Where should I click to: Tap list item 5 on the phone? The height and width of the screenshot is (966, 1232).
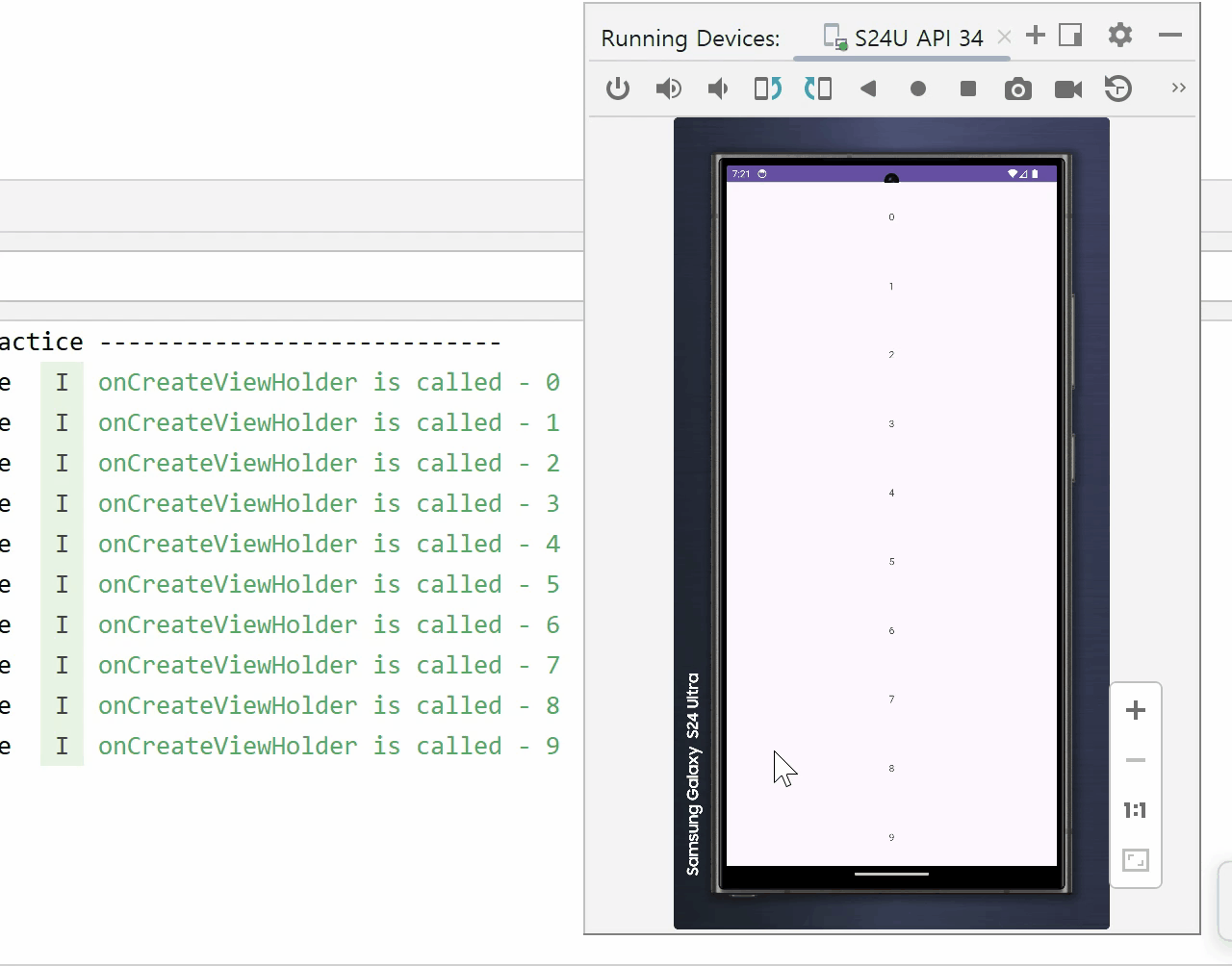coord(891,561)
